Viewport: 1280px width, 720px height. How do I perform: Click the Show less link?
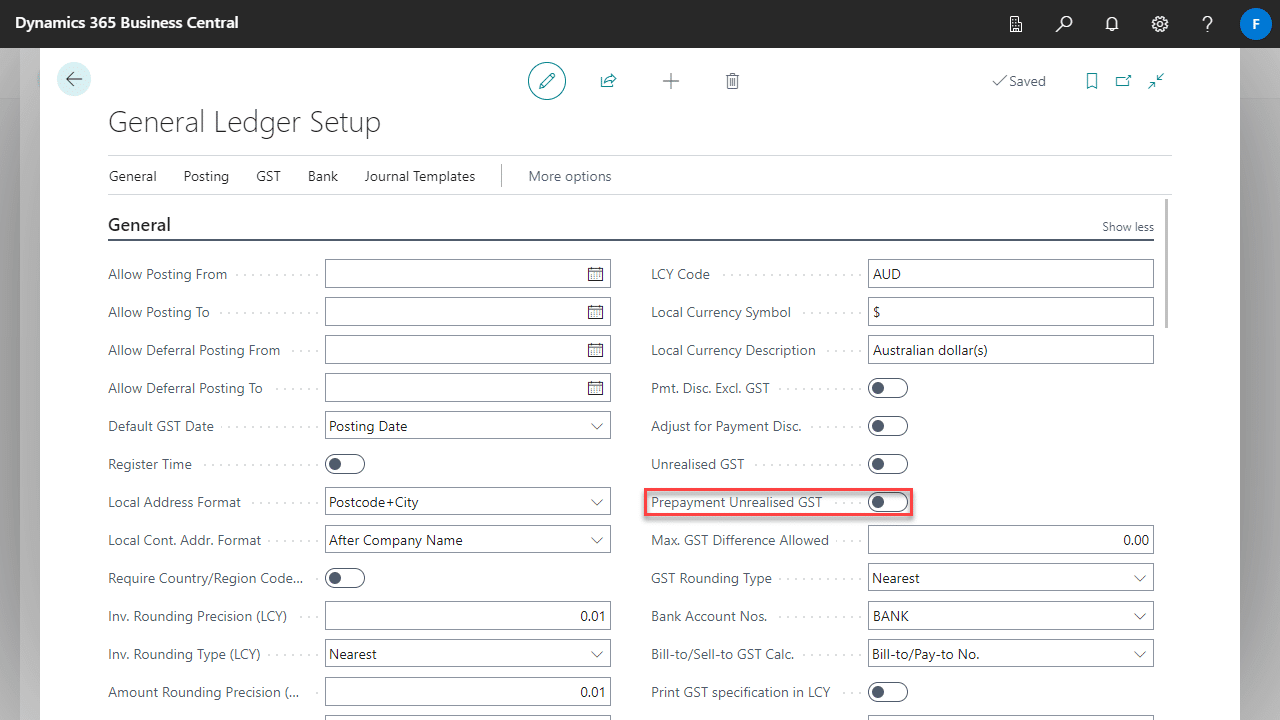point(1128,227)
